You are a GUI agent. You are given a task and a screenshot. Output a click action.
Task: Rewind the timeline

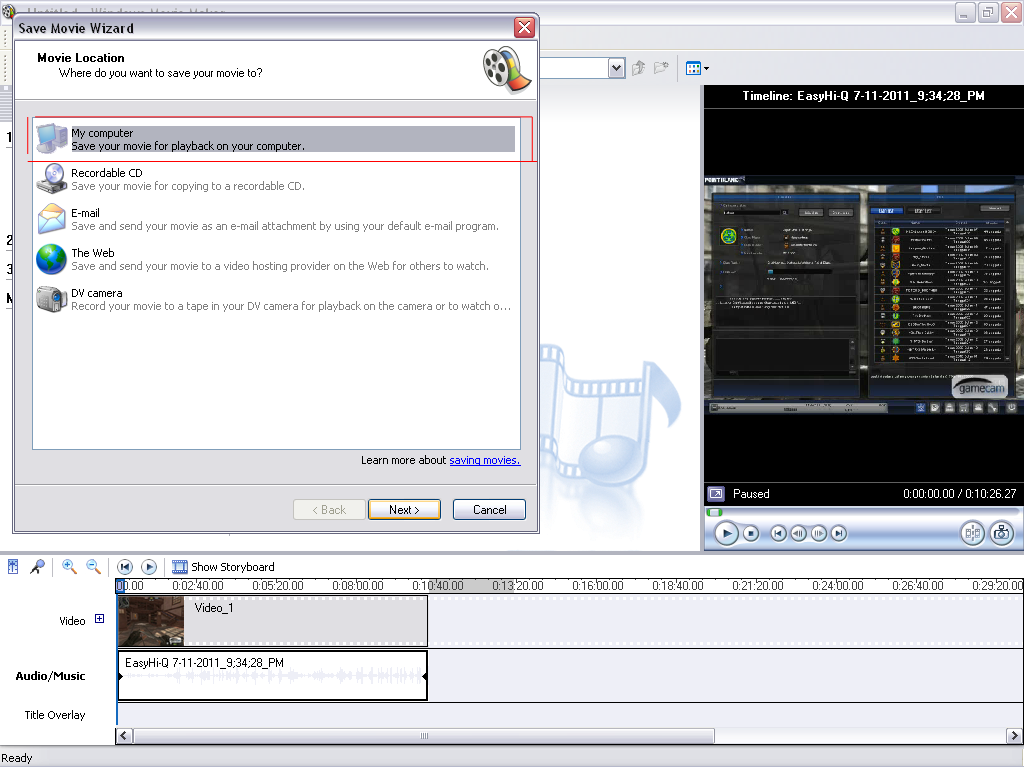pos(125,567)
